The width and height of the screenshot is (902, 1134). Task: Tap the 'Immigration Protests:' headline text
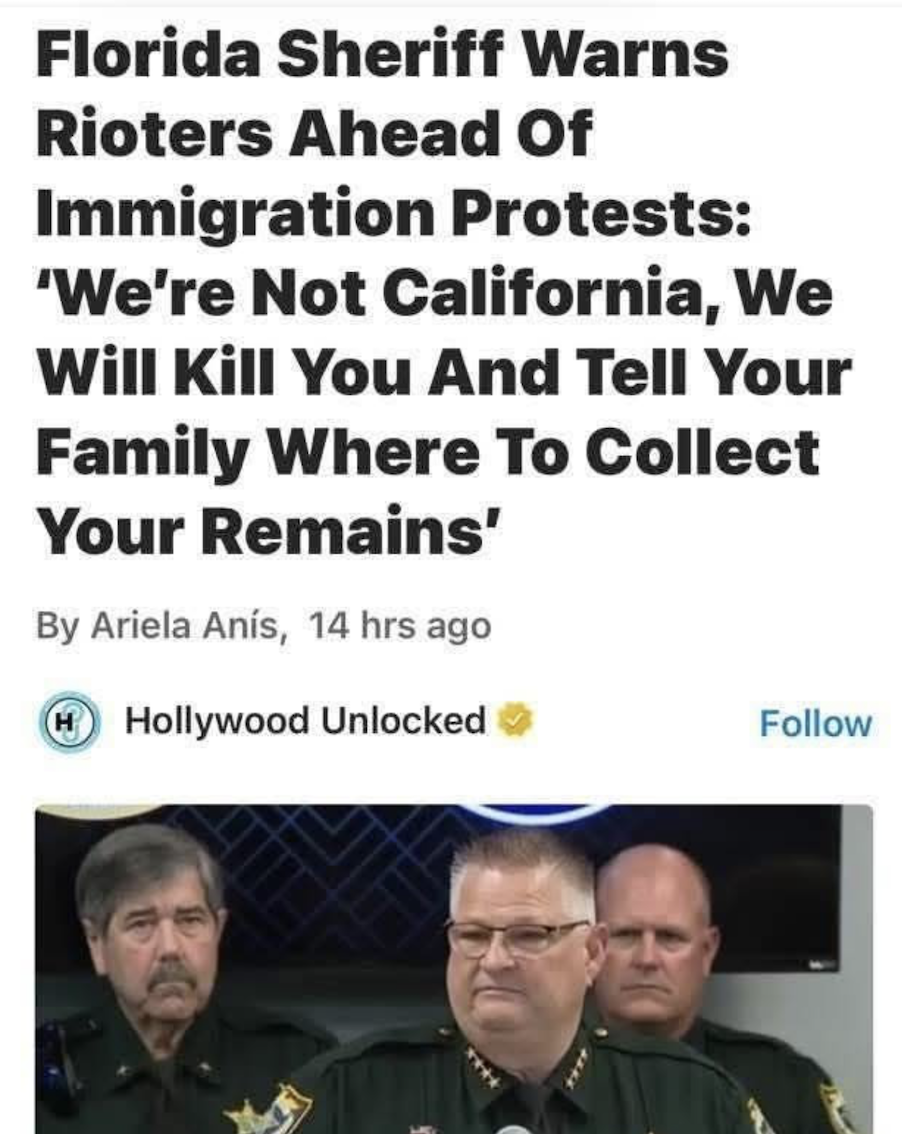click(x=393, y=213)
